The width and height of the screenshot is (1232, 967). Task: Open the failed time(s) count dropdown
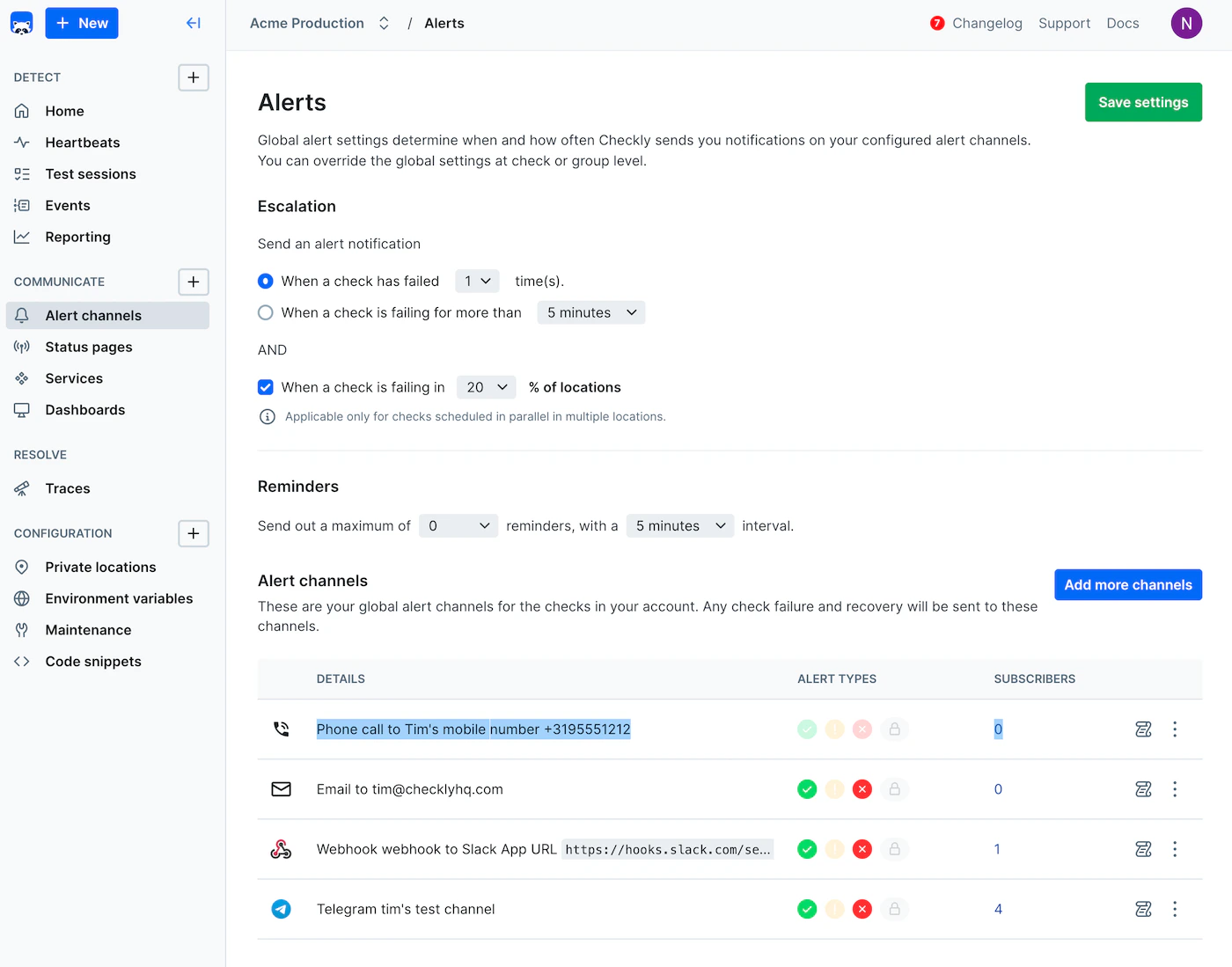[476, 281]
